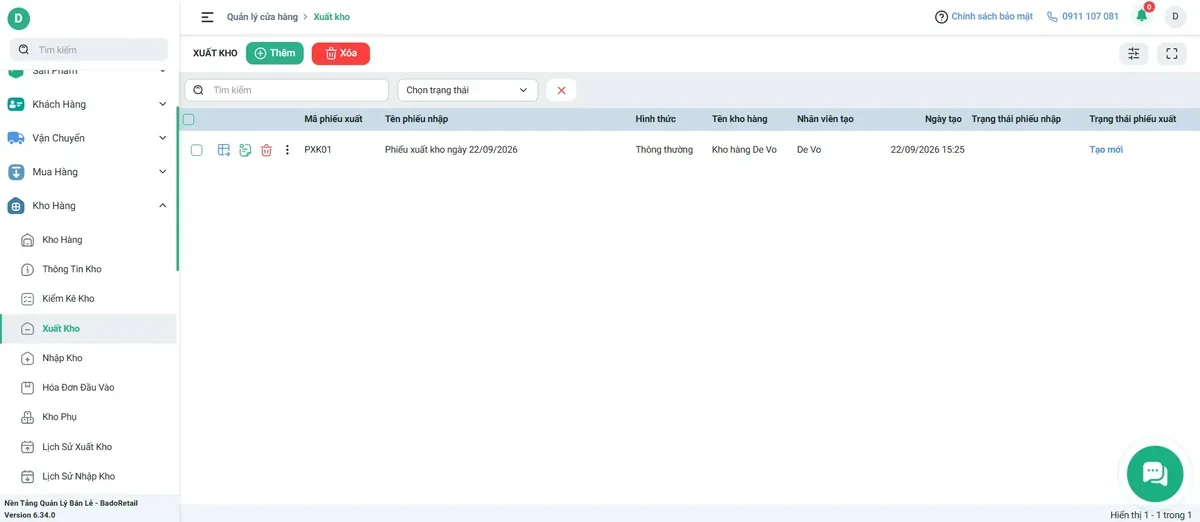Click the Ngày tạo column header
Screen dimensions: 1200x522
pos(943,119)
